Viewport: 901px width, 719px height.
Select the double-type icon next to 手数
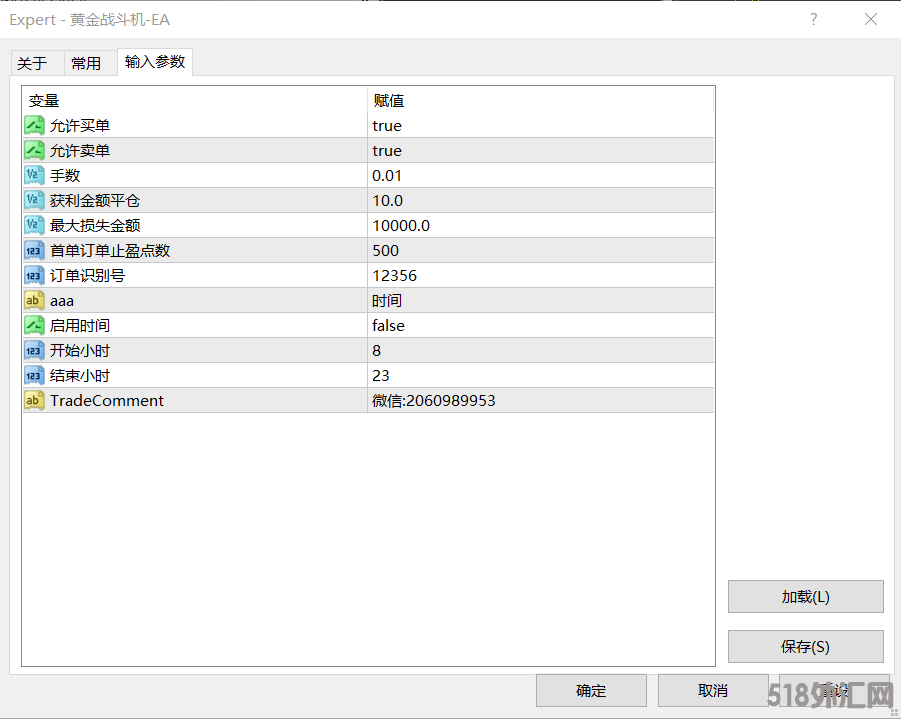click(34, 176)
